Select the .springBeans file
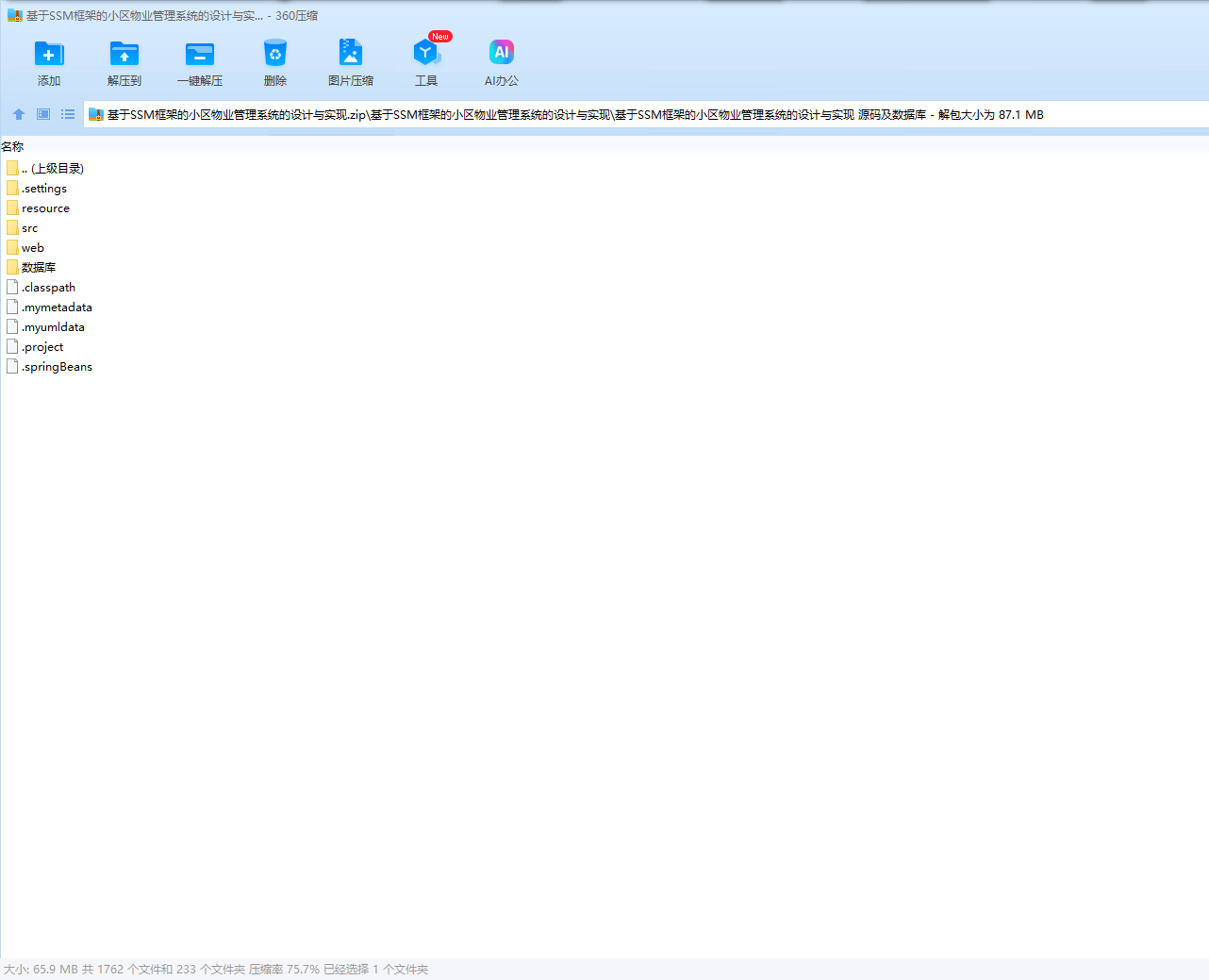 point(49,366)
